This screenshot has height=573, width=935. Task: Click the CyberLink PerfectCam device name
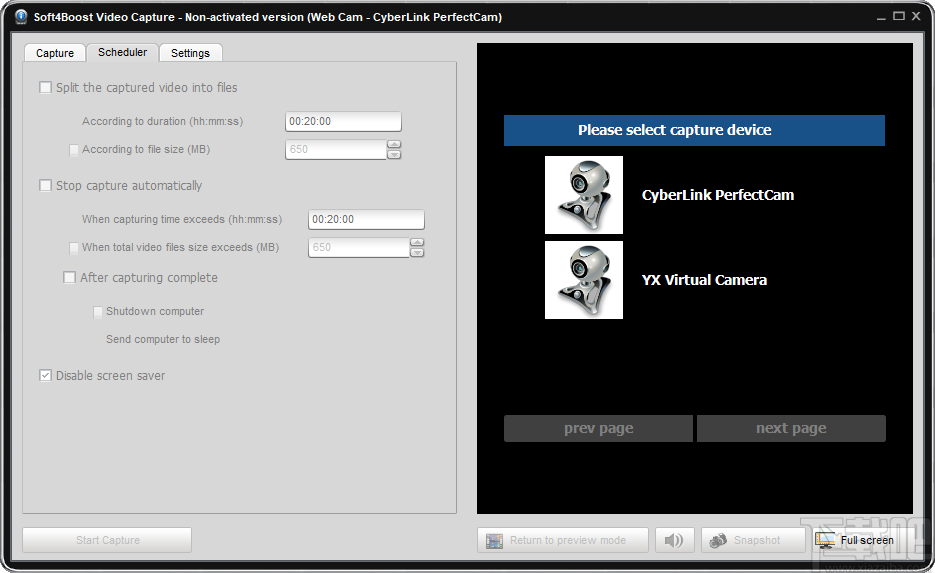[x=718, y=195]
